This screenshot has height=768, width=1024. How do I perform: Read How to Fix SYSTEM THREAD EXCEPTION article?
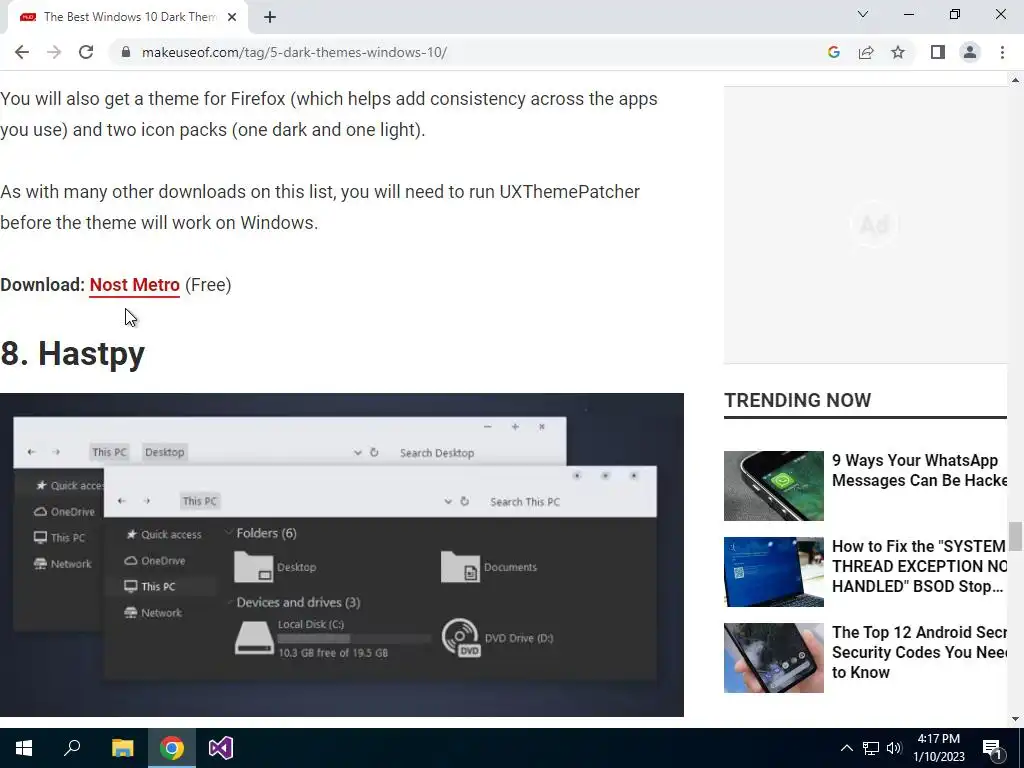(x=919, y=566)
